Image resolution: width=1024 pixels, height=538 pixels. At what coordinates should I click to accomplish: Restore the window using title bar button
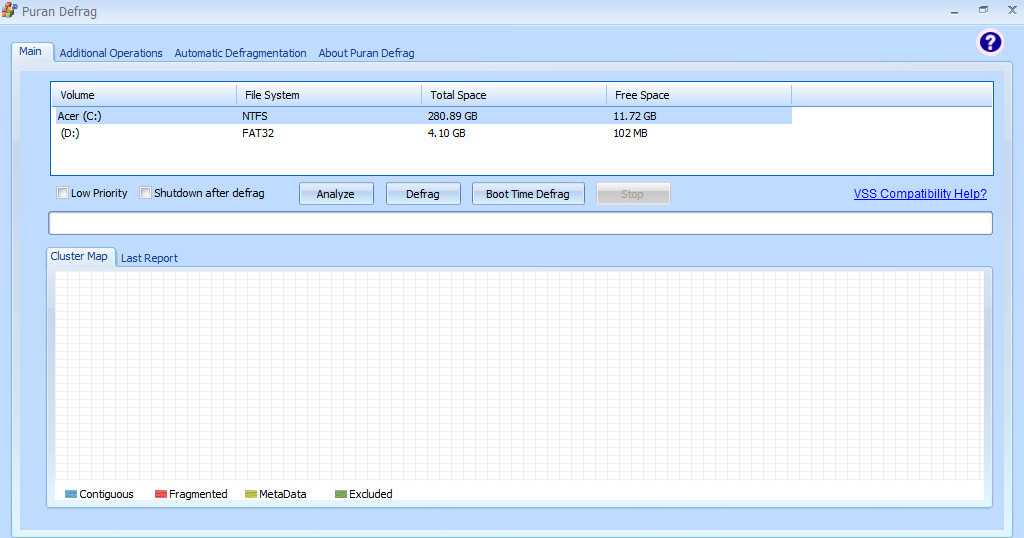pyautogui.click(x=983, y=9)
